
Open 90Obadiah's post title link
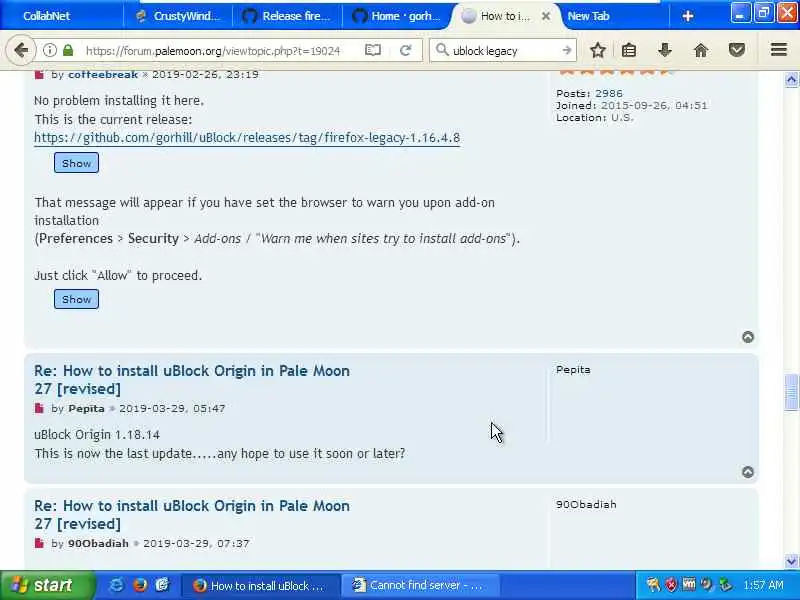point(192,515)
